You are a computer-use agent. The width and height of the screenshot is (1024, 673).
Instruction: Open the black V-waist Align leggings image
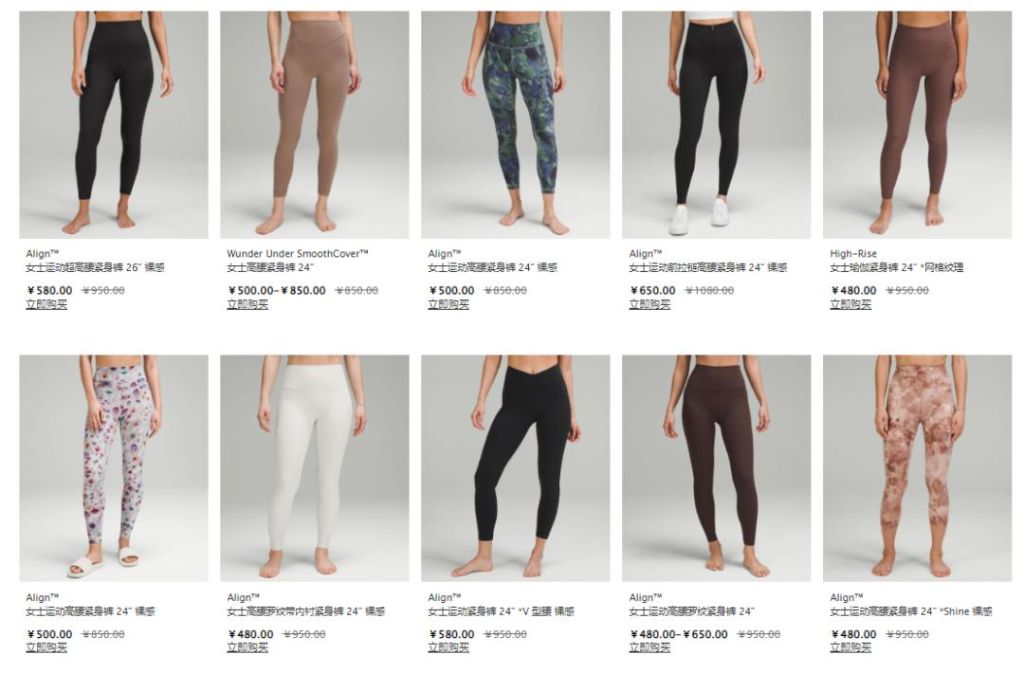click(x=515, y=468)
